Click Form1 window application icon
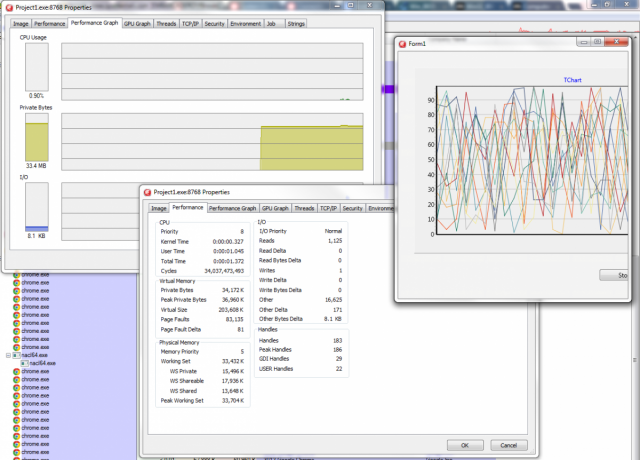Image resolution: width=640 pixels, height=460 pixels. click(x=402, y=44)
